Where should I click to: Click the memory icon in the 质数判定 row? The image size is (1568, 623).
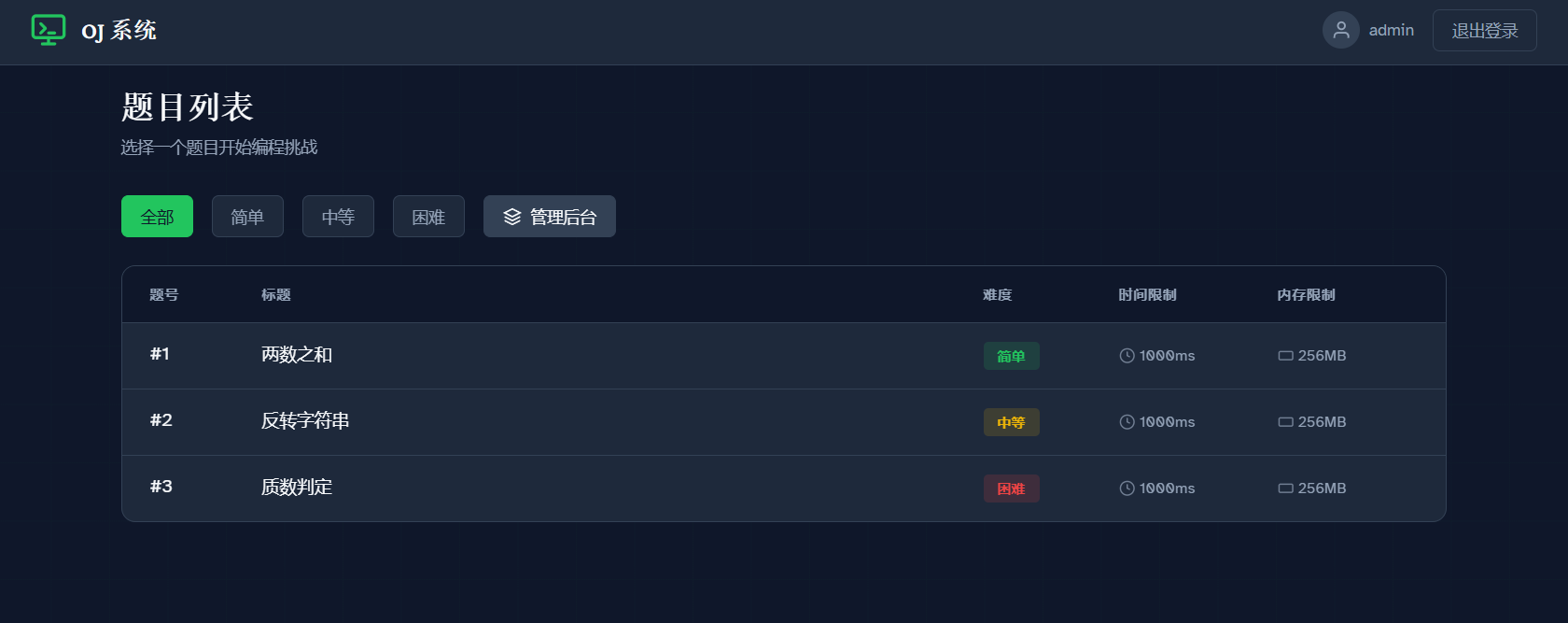1286,488
